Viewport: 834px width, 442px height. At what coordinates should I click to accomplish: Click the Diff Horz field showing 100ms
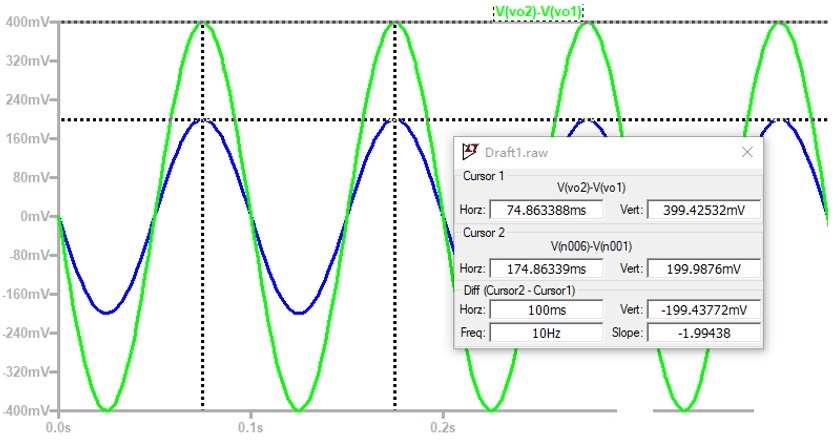click(545, 310)
